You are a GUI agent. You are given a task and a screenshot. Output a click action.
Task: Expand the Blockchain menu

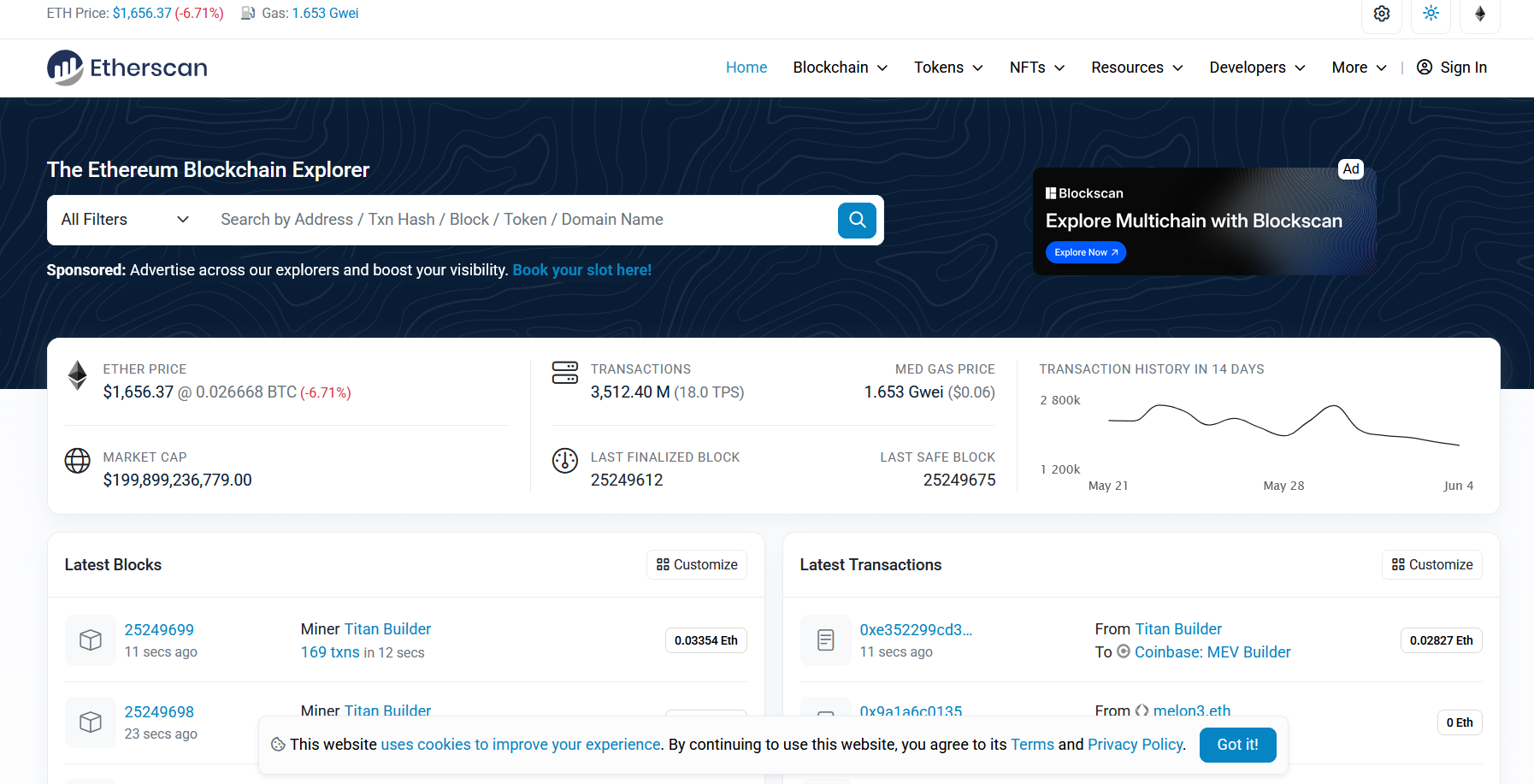841,68
